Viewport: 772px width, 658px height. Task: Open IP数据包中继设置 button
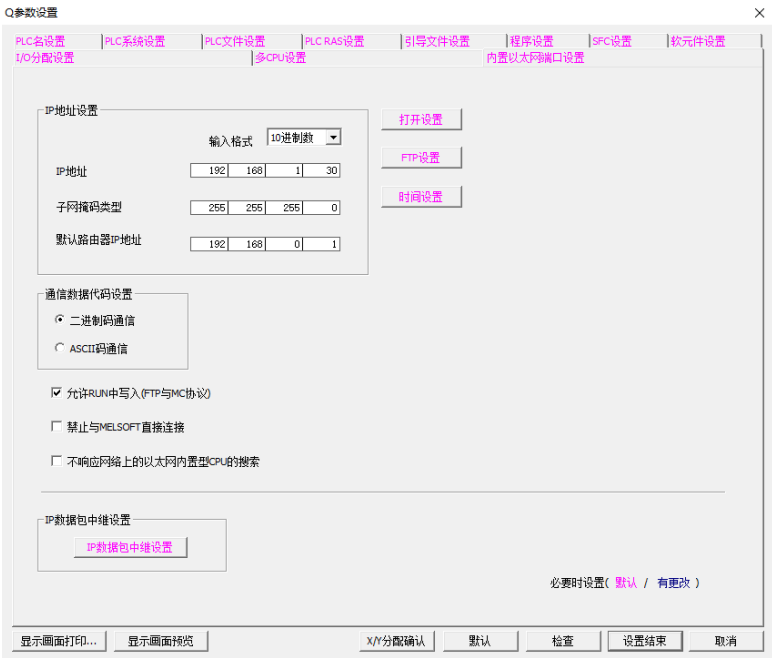pyautogui.click(x=130, y=547)
